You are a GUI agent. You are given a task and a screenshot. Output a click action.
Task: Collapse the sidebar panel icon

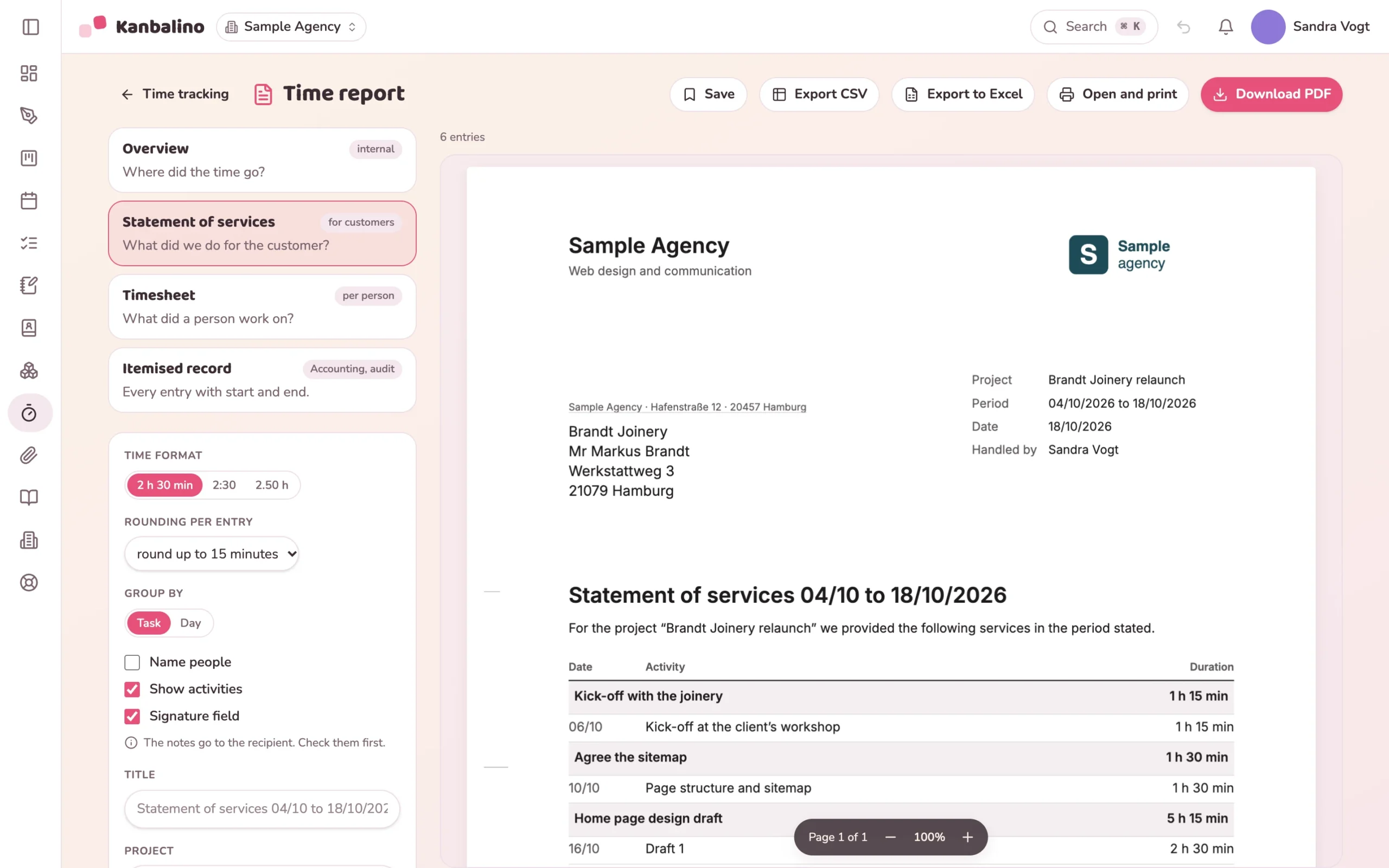(30, 27)
